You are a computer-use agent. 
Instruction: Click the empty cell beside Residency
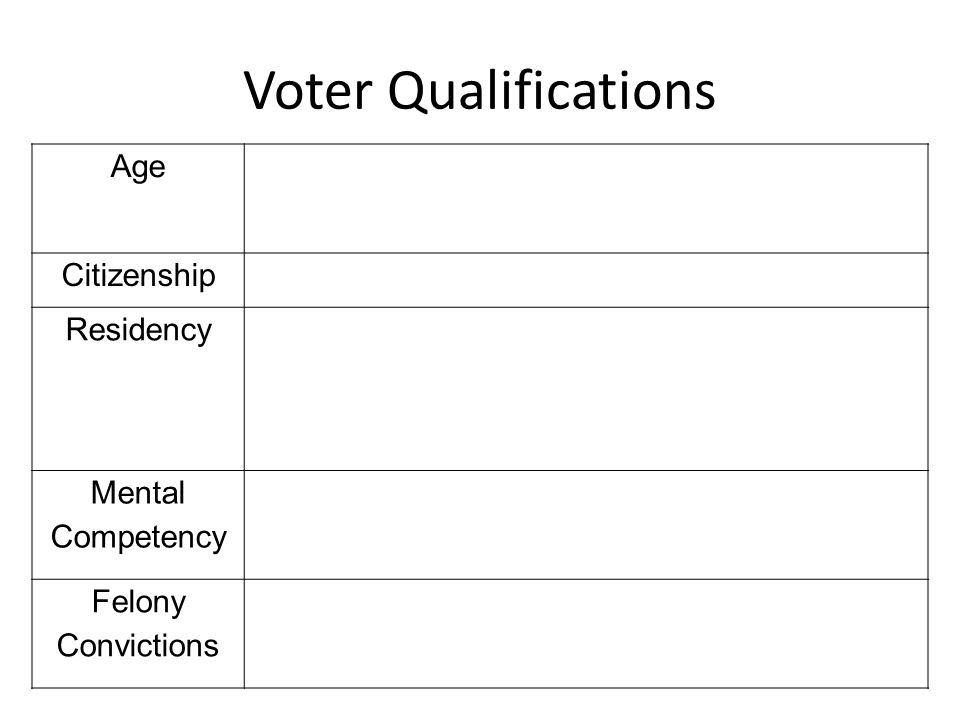pyautogui.click(x=586, y=389)
